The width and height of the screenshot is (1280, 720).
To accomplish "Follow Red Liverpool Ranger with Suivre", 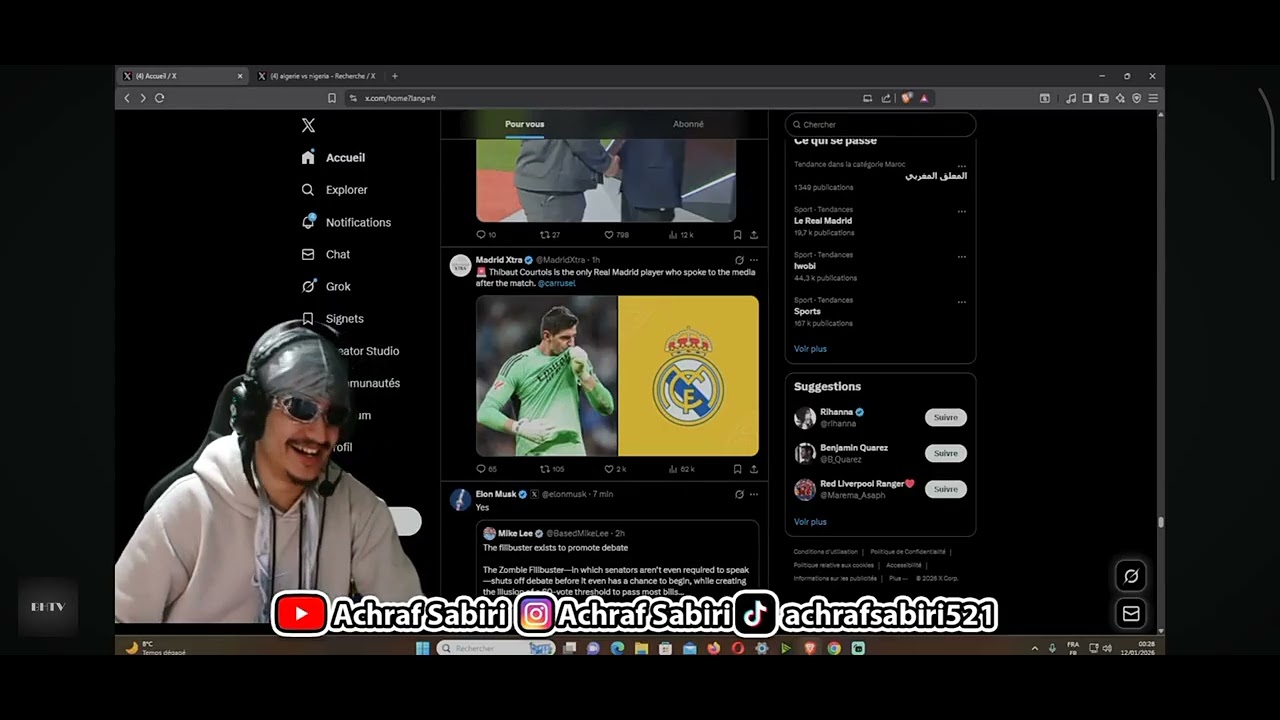I will (x=945, y=489).
